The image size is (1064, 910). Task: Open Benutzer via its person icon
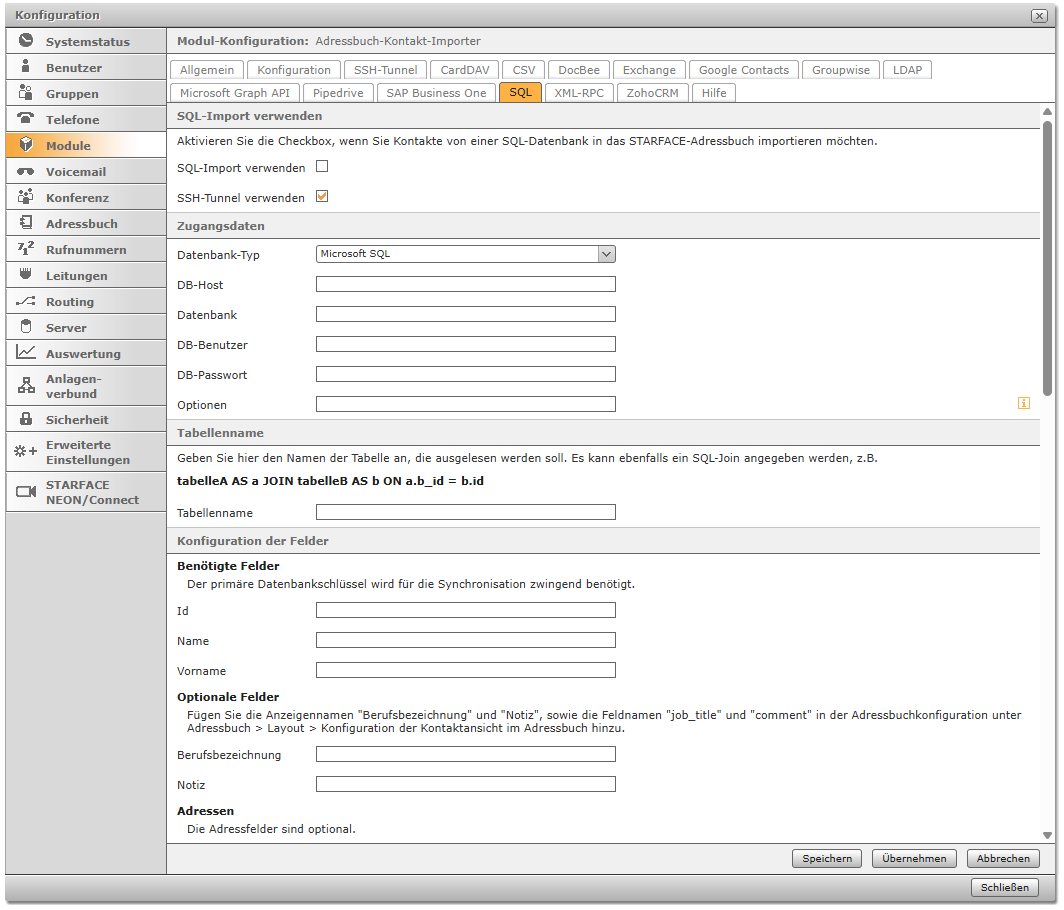[x=26, y=68]
